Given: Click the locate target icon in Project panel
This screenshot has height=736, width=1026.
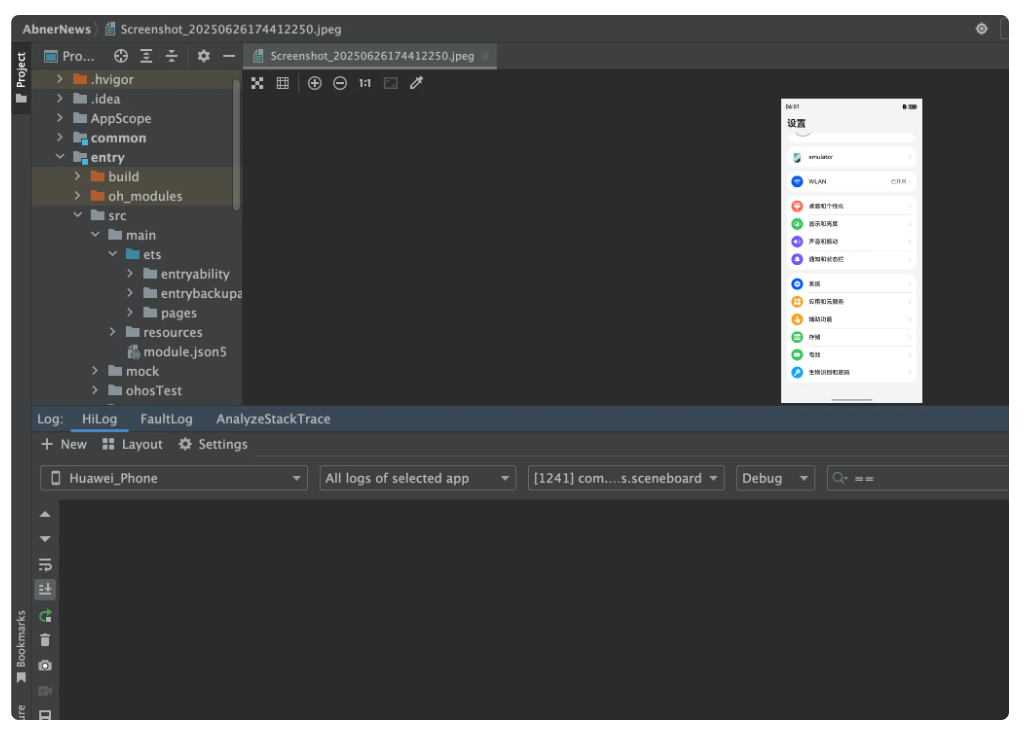Looking at the screenshot, I should pos(121,56).
